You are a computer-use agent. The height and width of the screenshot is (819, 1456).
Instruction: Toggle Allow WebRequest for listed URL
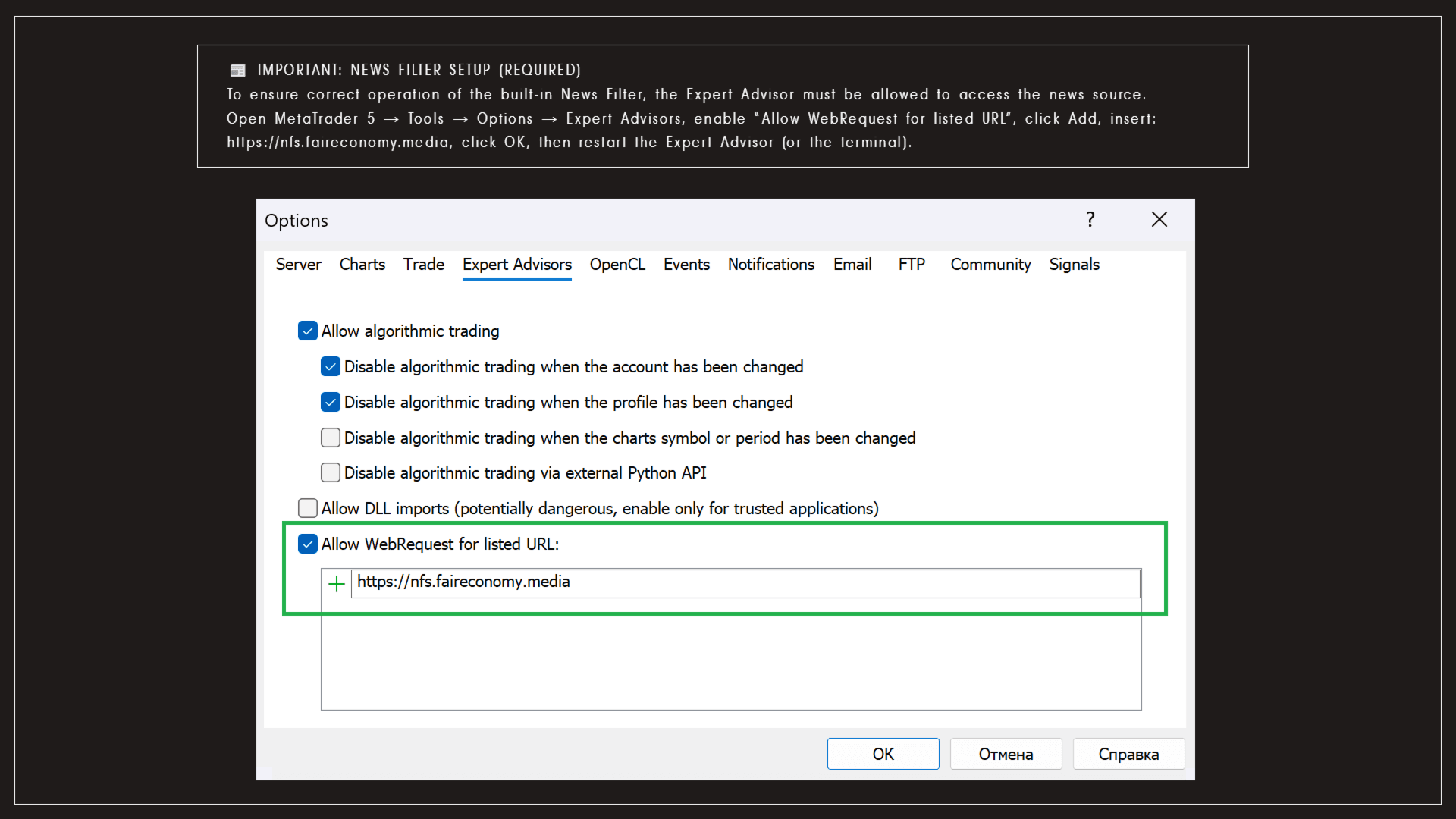308,544
